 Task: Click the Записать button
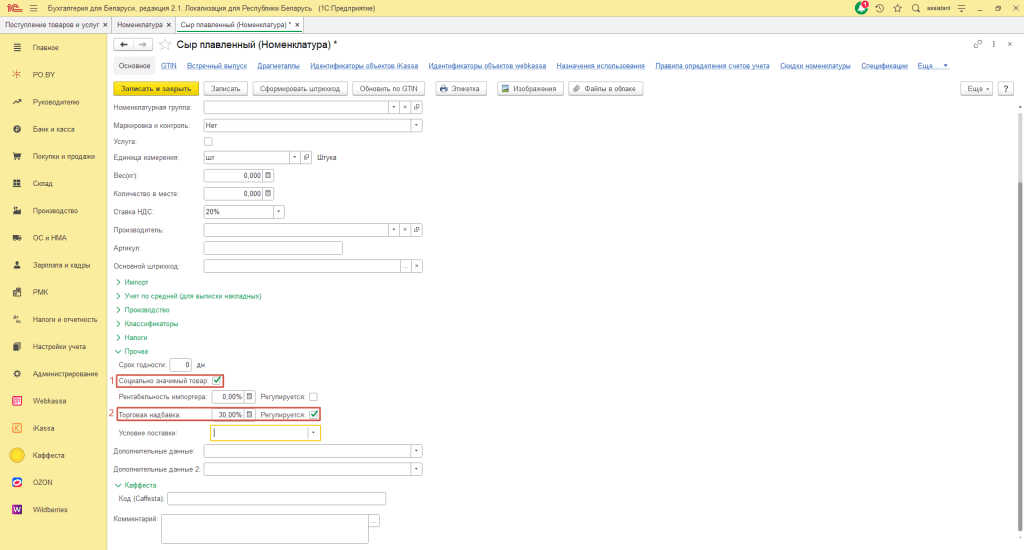[225, 89]
